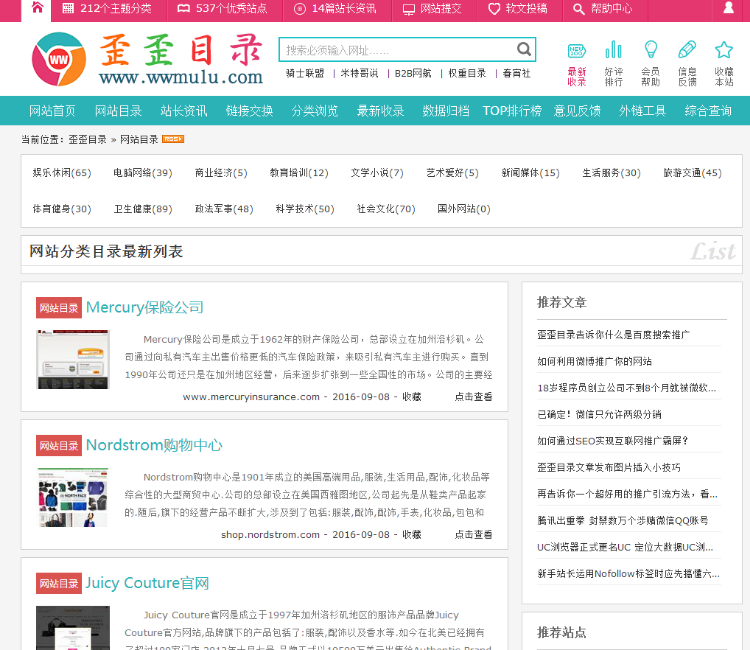This screenshot has height=650, width=750.
Task: Select 外链工具 in the navigation bar
Action: point(642,111)
